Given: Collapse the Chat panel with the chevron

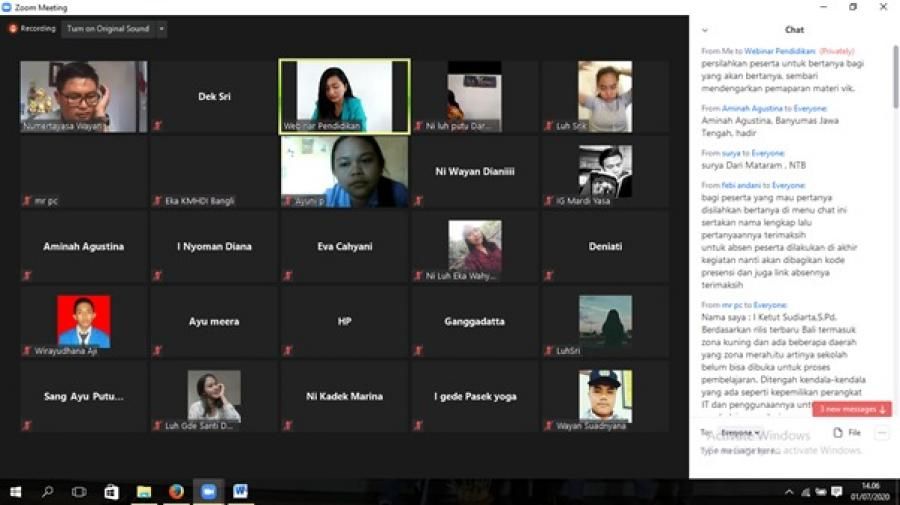Looking at the screenshot, I should coord(705,30).
